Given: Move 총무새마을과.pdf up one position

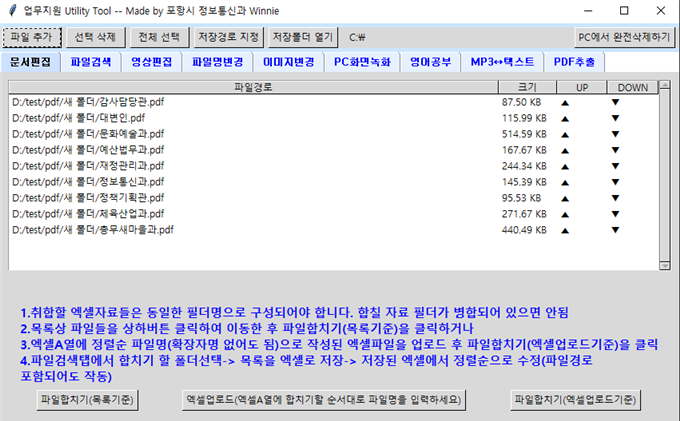Looking at the screenshot, I should 564,230.
